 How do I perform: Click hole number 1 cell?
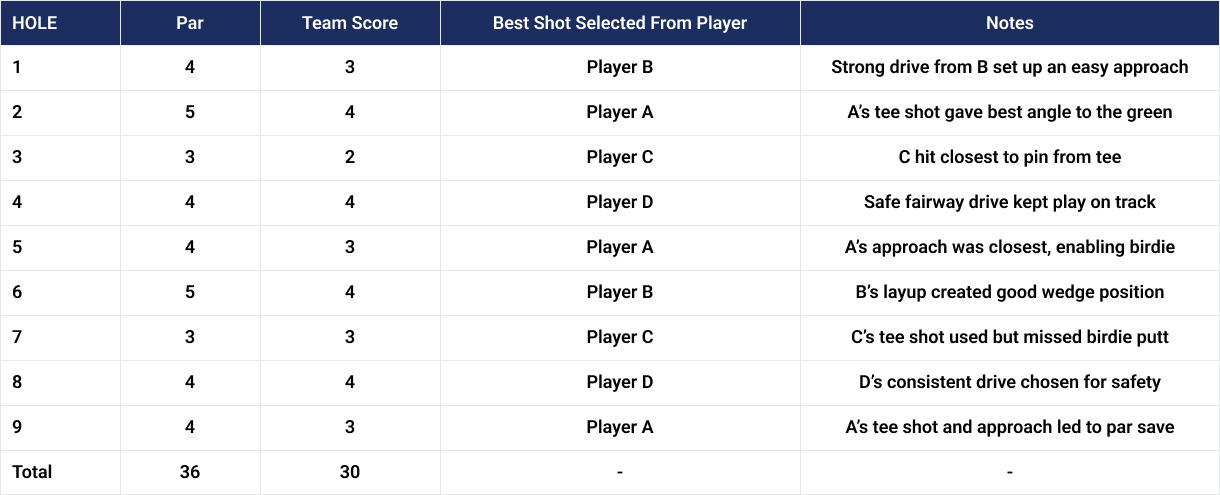[17, 68]
